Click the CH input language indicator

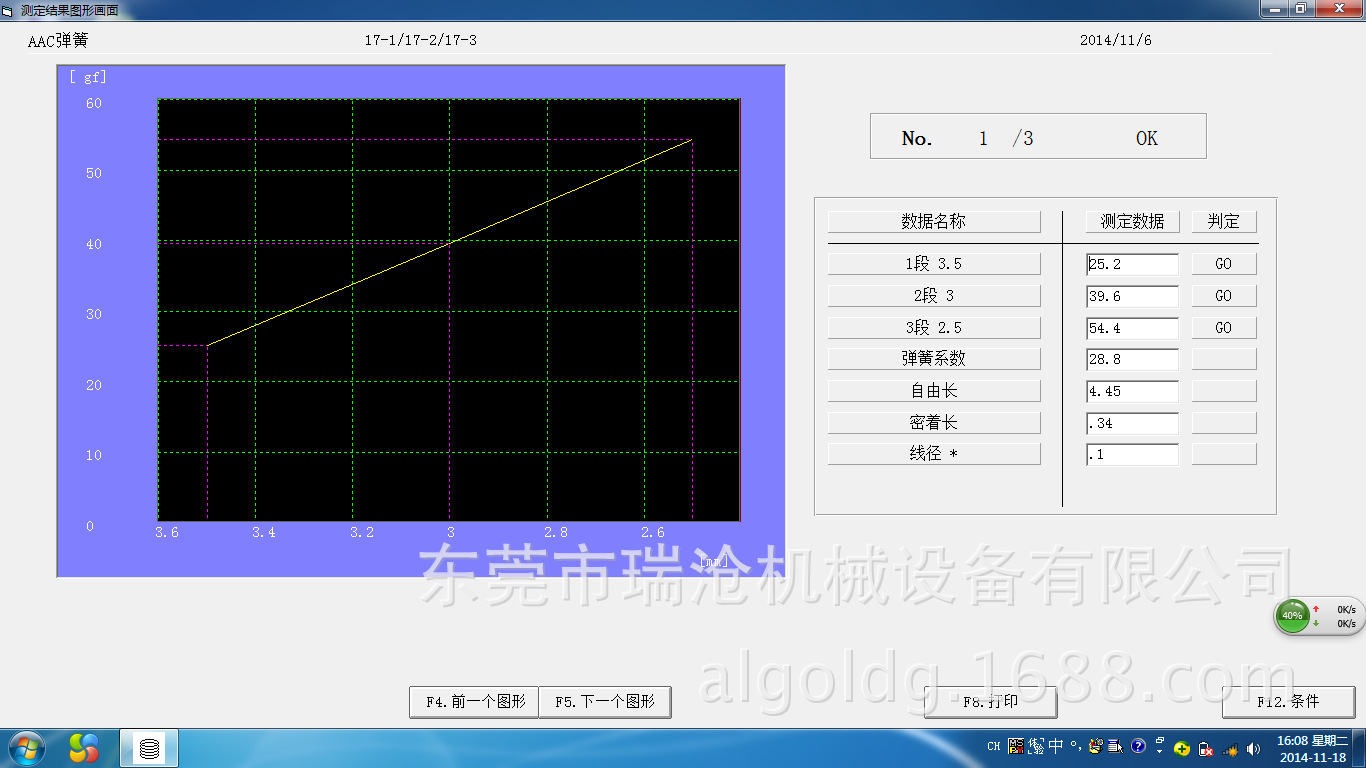pos(993,746)
